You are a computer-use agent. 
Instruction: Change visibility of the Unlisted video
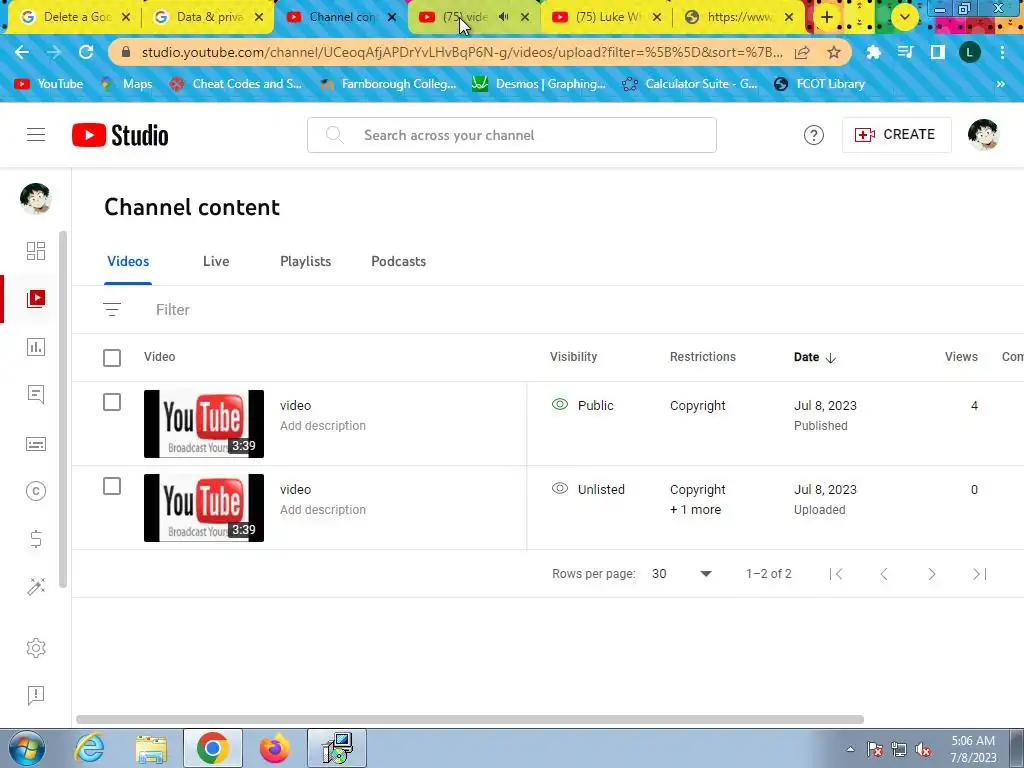tap(588, 489)
